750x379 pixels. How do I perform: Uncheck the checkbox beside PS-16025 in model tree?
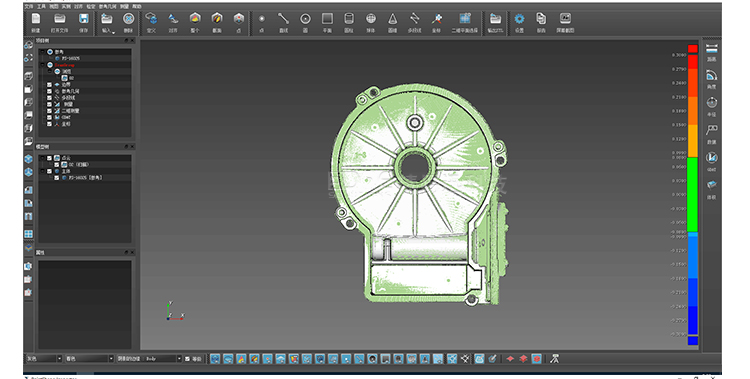57,178
